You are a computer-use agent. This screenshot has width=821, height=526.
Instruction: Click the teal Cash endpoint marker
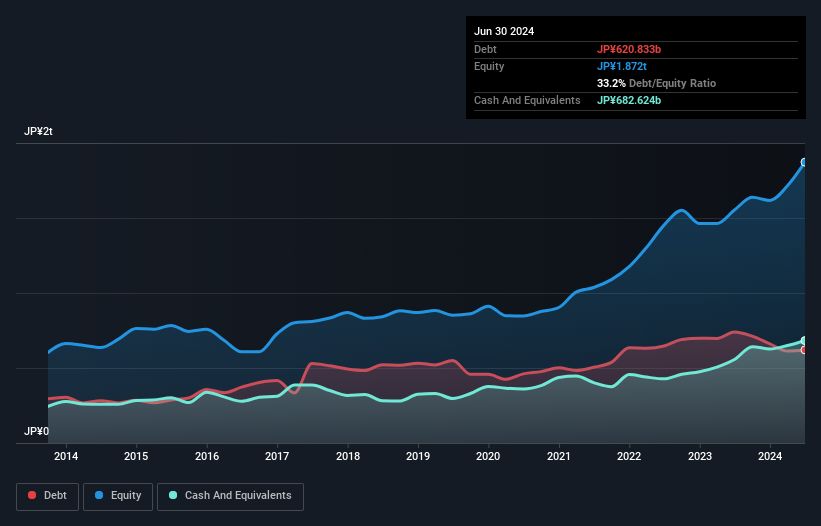point(804,341)
